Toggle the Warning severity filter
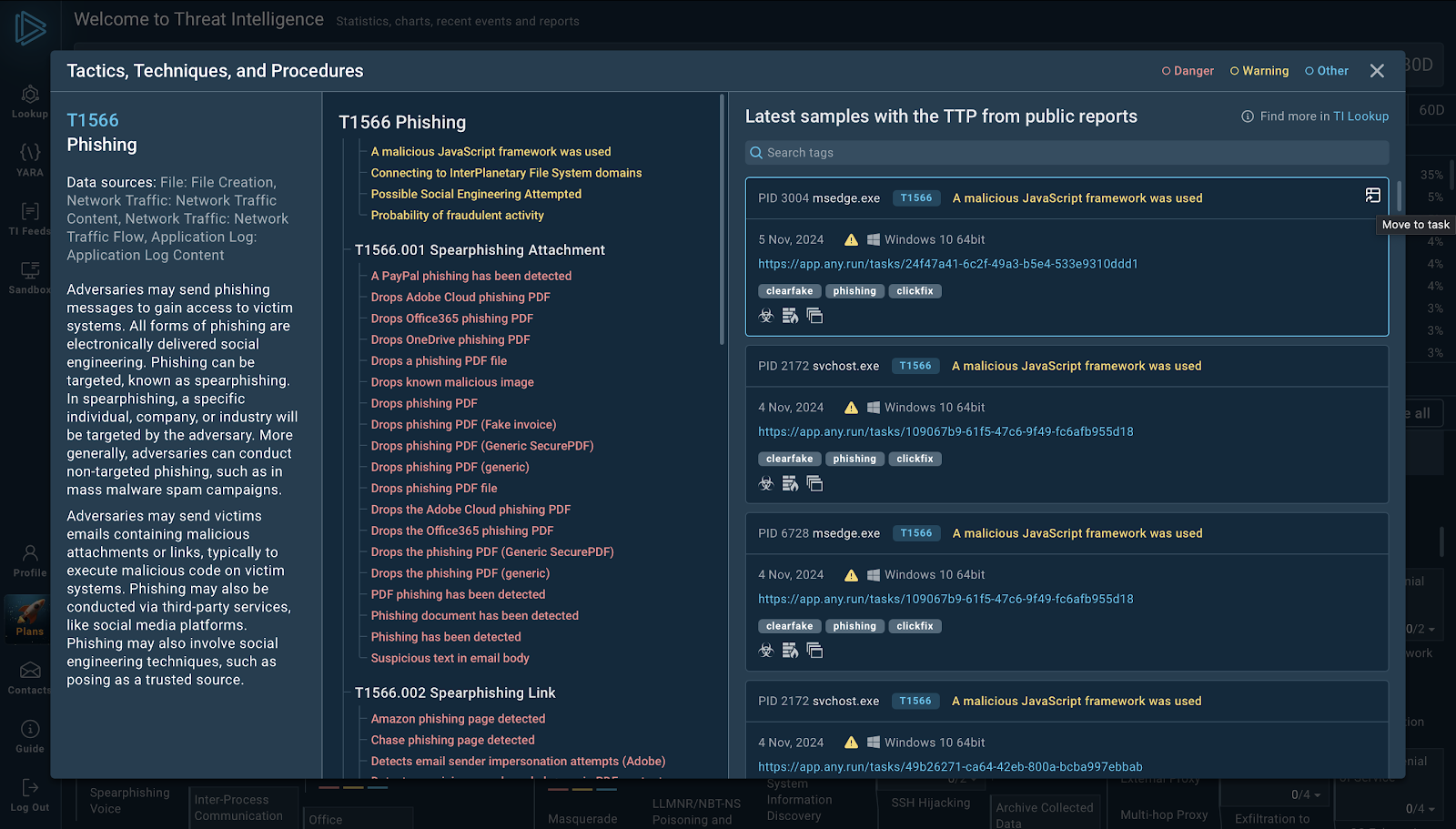 pos(1259,71)
